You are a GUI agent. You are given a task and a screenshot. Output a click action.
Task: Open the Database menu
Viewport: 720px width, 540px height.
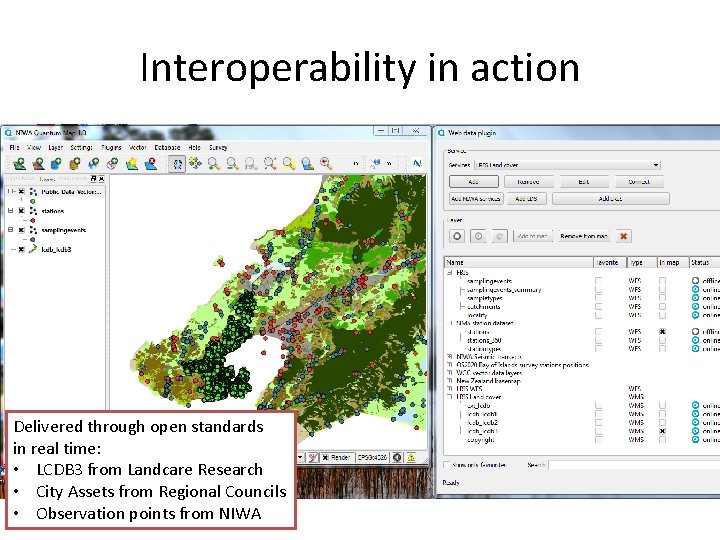pos(167,147)
